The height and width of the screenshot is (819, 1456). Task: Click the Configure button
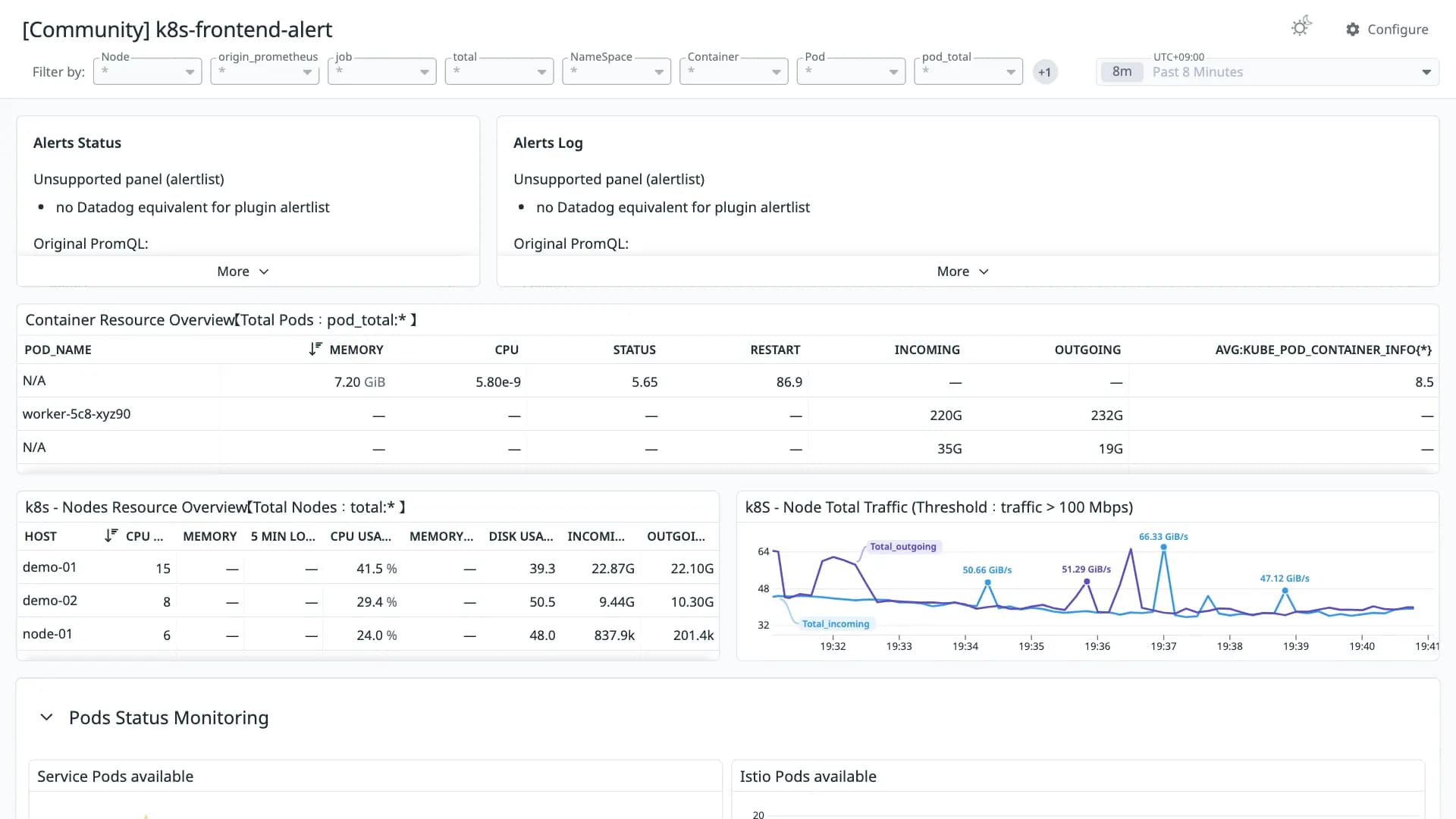pos(1388,30)
